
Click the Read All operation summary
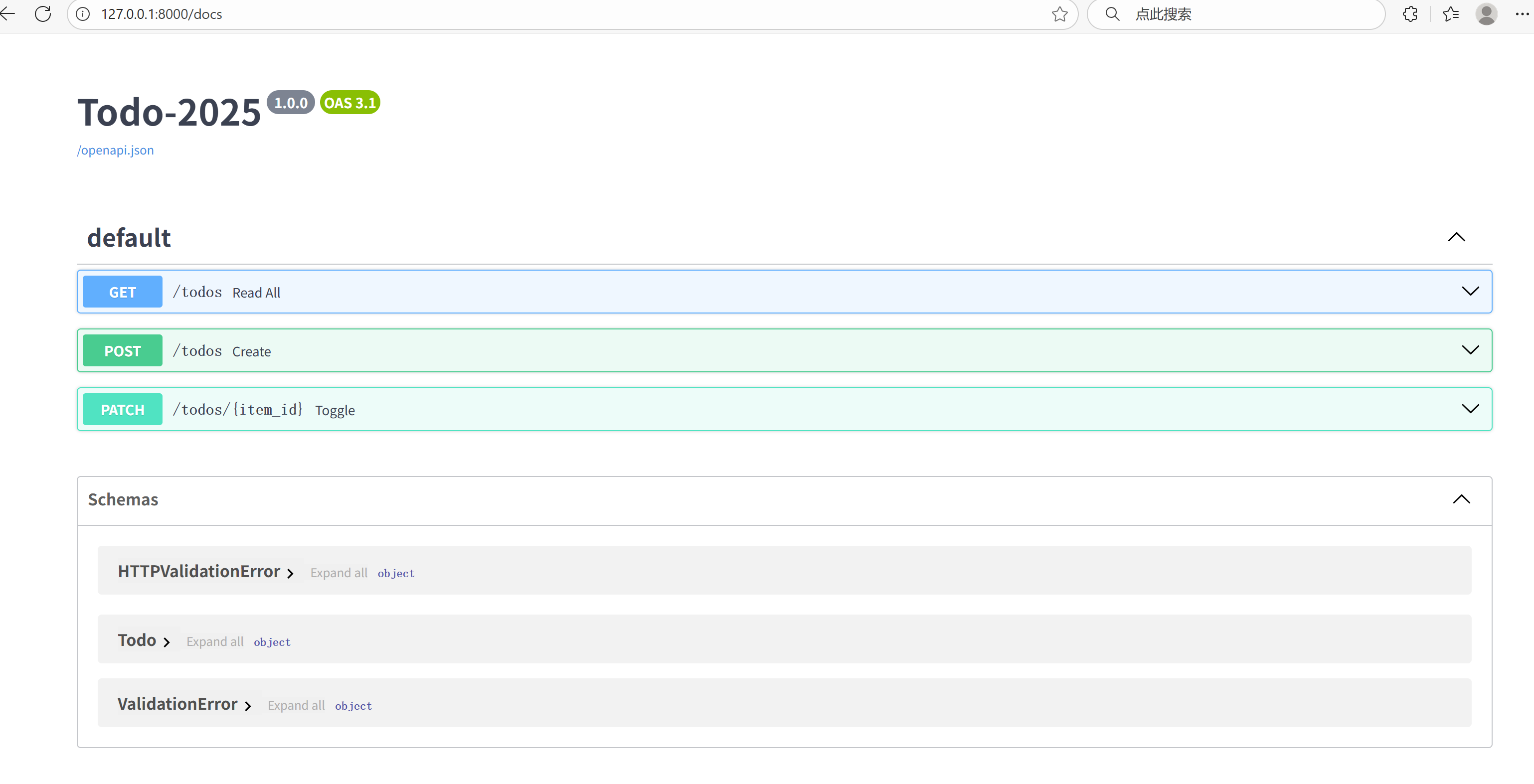[256, 293]
